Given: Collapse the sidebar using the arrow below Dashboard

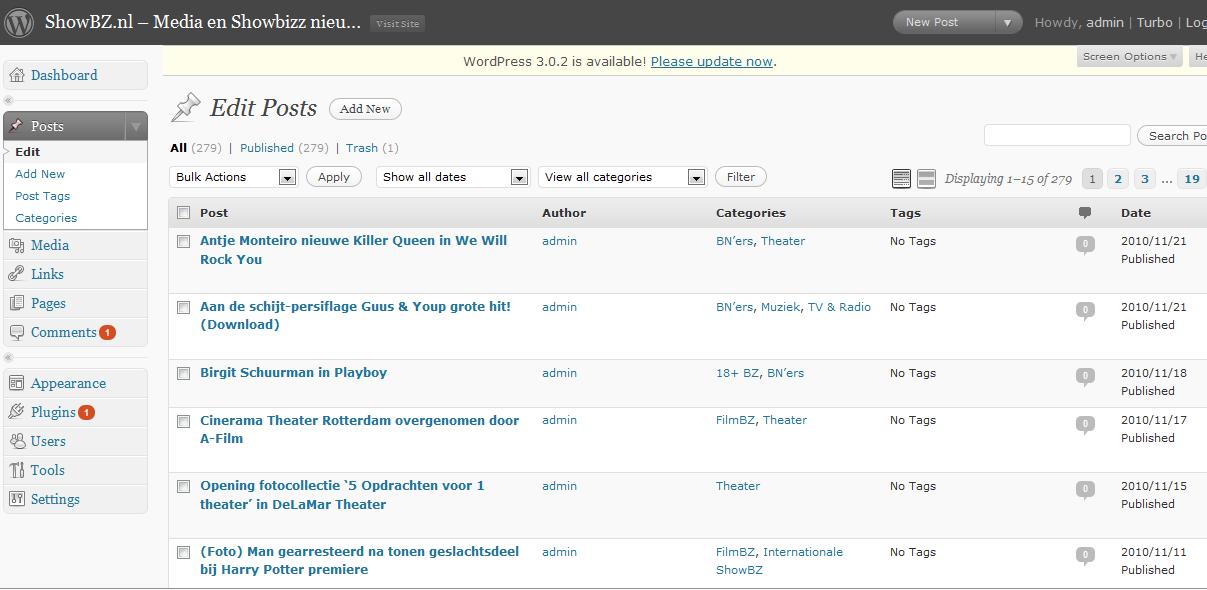Looking at the screenshot, I should pos(9,100).
